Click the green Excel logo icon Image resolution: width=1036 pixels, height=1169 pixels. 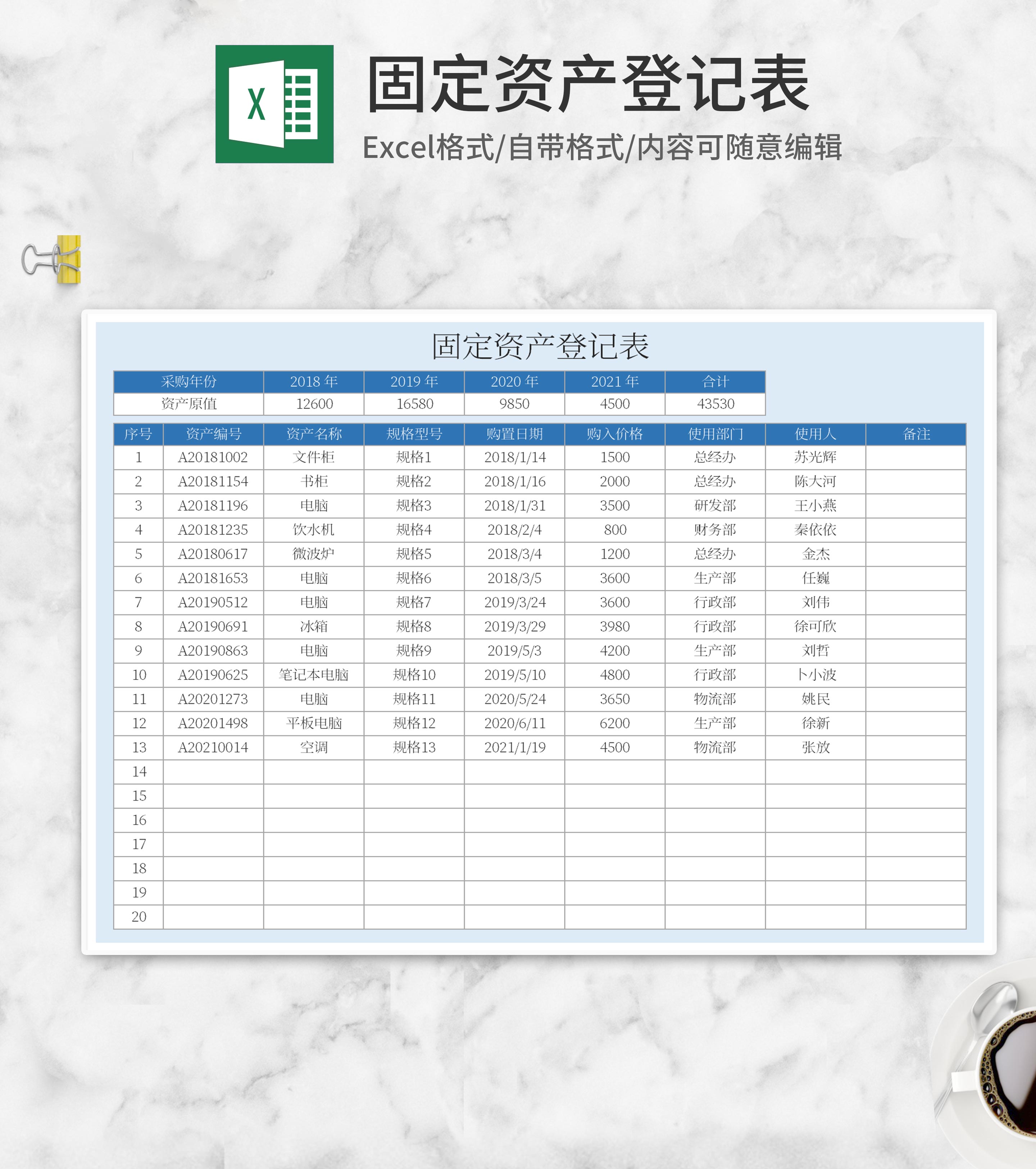[274, 104]
